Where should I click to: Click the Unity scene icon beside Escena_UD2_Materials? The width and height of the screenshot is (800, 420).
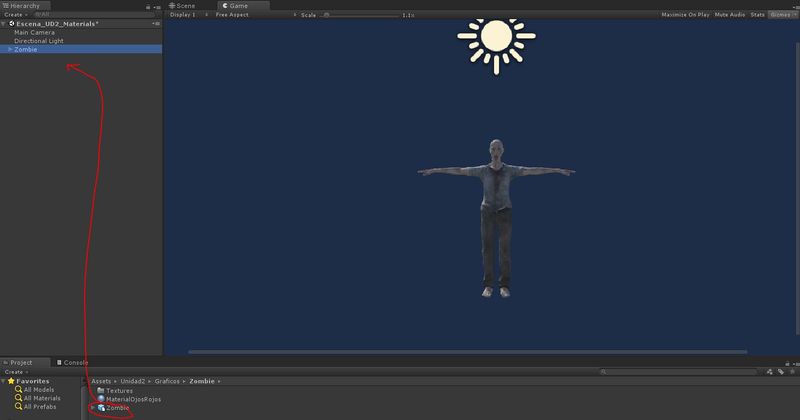coord(11,23)
